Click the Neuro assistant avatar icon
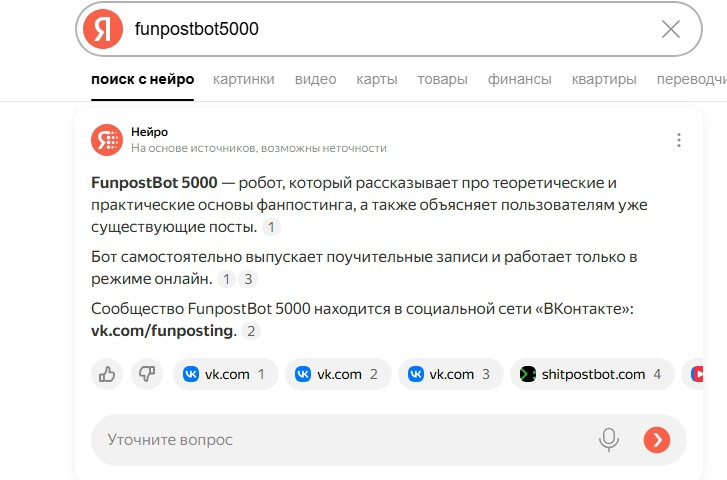The width and height of the screenshot is (727, 480). point(106,140)
